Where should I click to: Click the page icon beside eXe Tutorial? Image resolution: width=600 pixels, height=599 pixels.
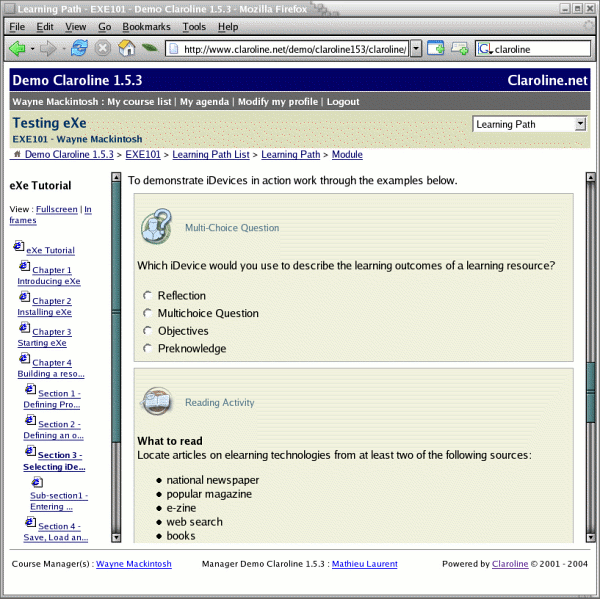pyautogui.click(x=18, y=246)
